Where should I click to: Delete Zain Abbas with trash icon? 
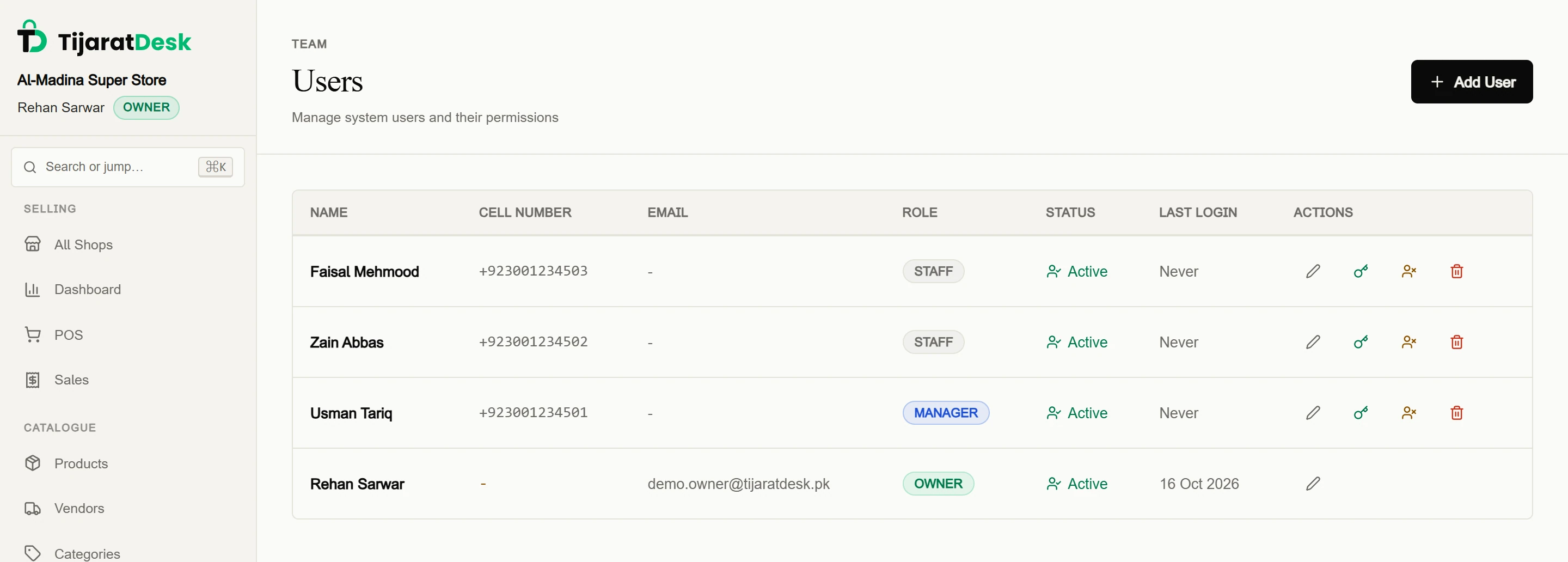pos(1456,341)
